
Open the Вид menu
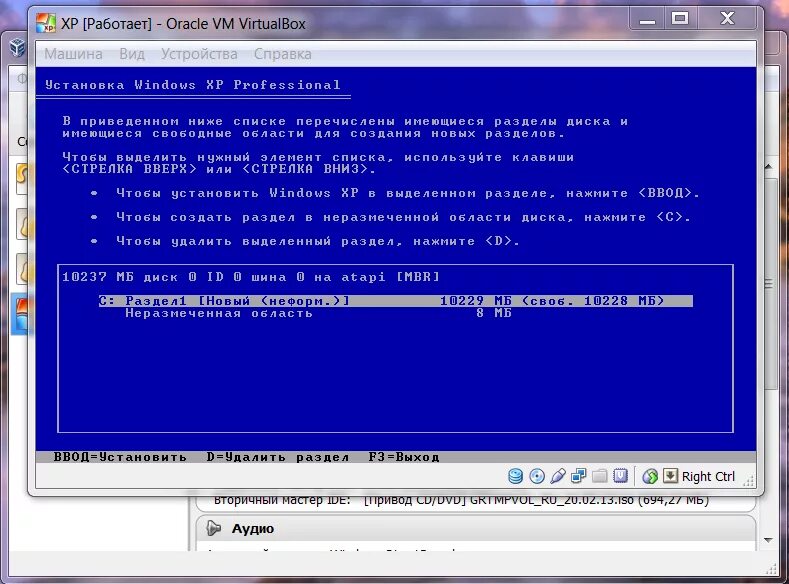pyautogui.click(x=132, y=54)
